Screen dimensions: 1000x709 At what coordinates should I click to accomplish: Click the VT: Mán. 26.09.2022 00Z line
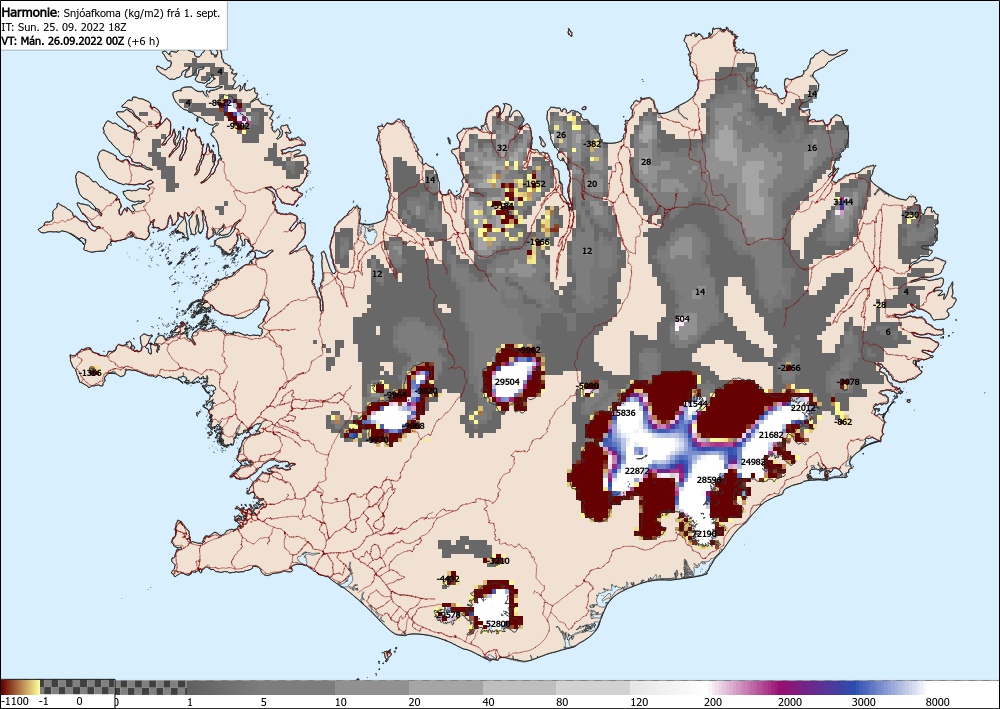81,41
